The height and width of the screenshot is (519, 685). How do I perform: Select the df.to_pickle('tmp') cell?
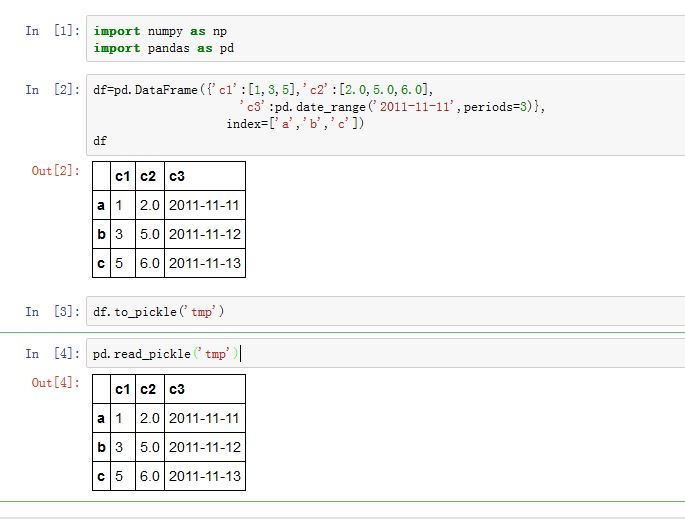[380, 312]
